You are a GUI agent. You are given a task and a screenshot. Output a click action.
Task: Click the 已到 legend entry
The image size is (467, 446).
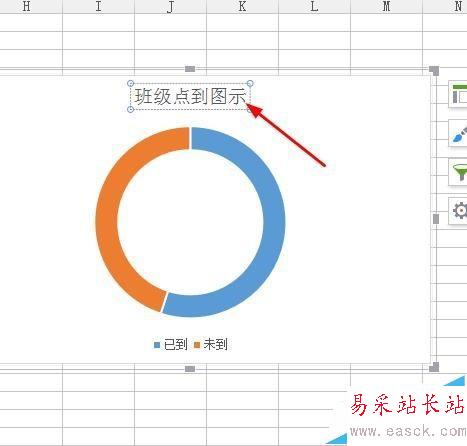point(170,344)
